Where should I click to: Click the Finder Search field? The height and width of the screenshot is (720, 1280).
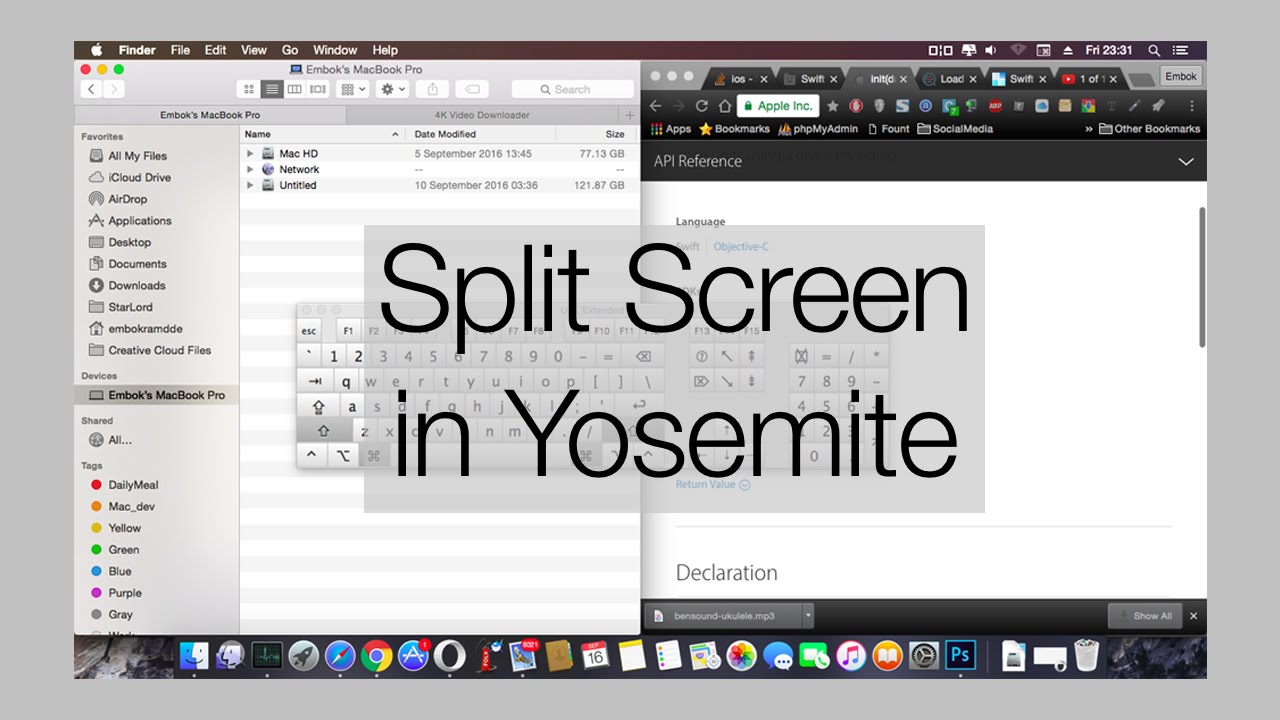pyautogui.click(x=573, y=89)
